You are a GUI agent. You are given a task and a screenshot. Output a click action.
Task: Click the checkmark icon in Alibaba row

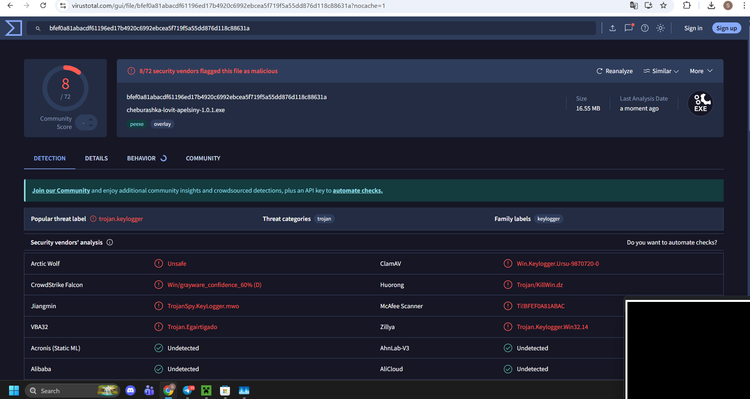click(x=158, y=369)
